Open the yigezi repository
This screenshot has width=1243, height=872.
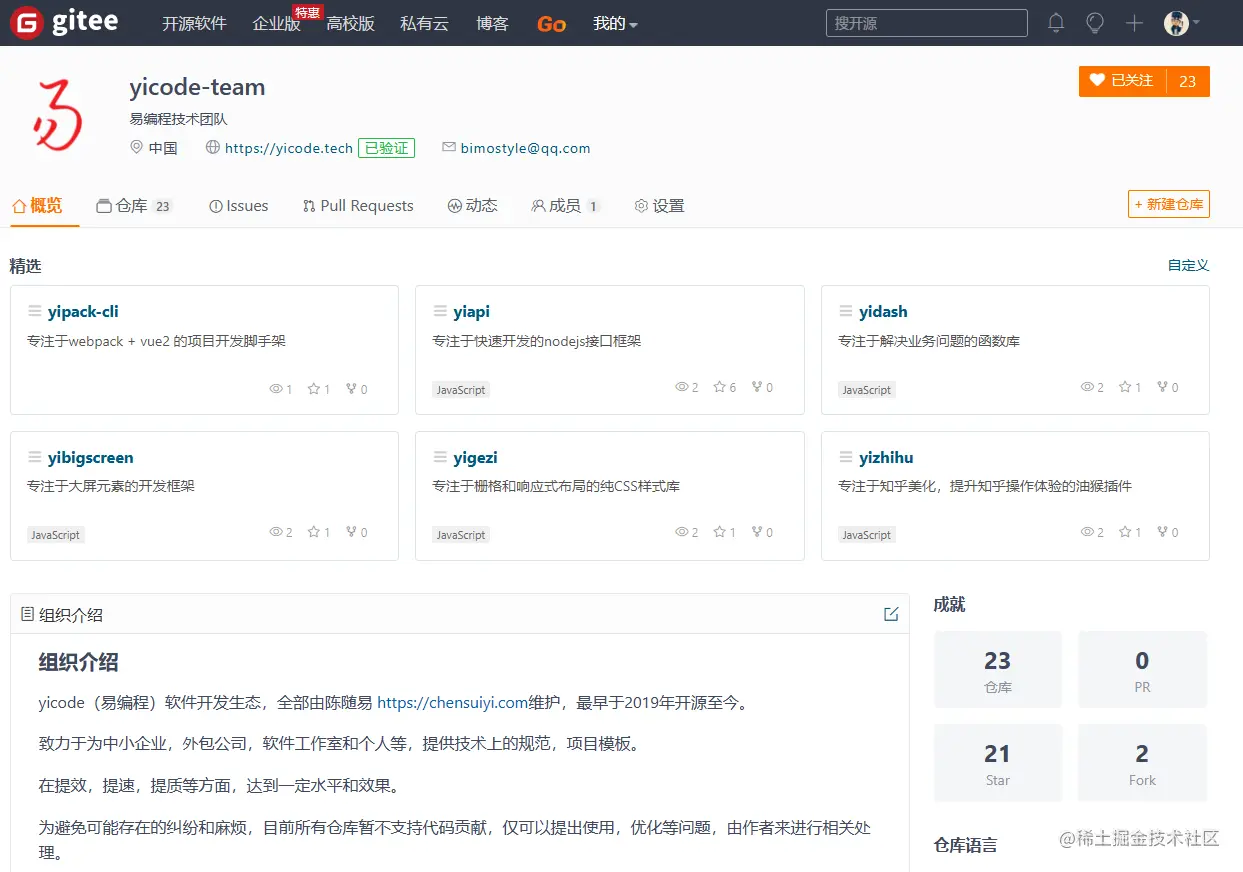click(x=475, y=457)
